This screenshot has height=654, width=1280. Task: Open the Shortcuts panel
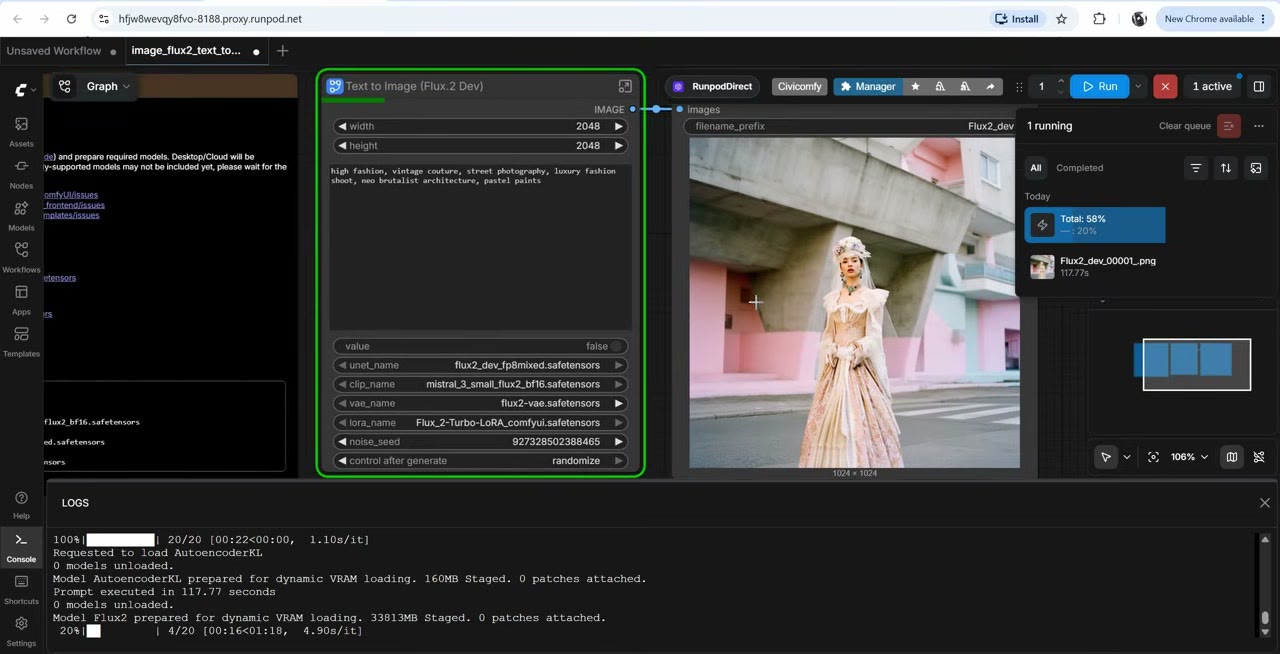click(x=21, y=589)
